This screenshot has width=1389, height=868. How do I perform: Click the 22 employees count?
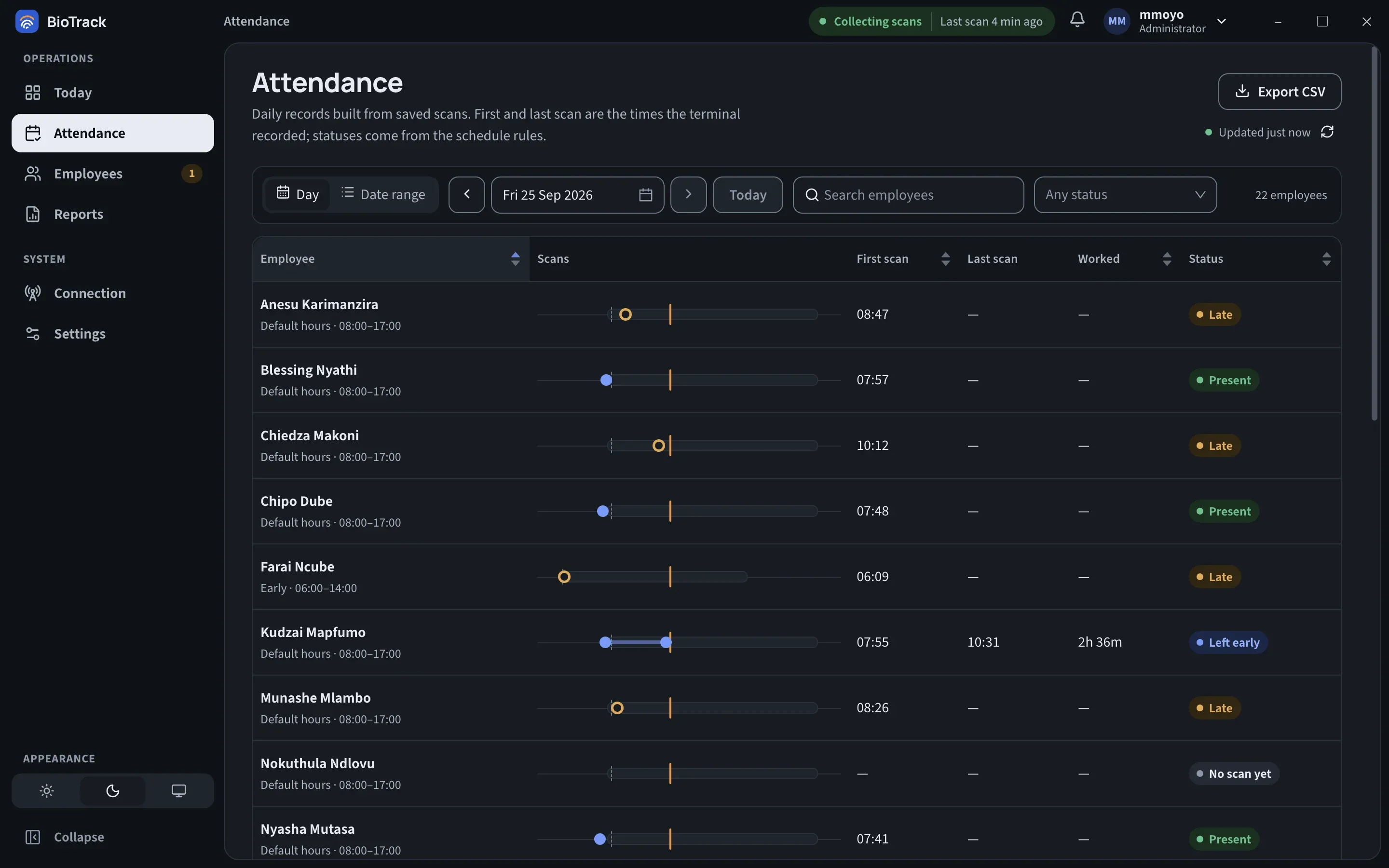point(1291,195)
